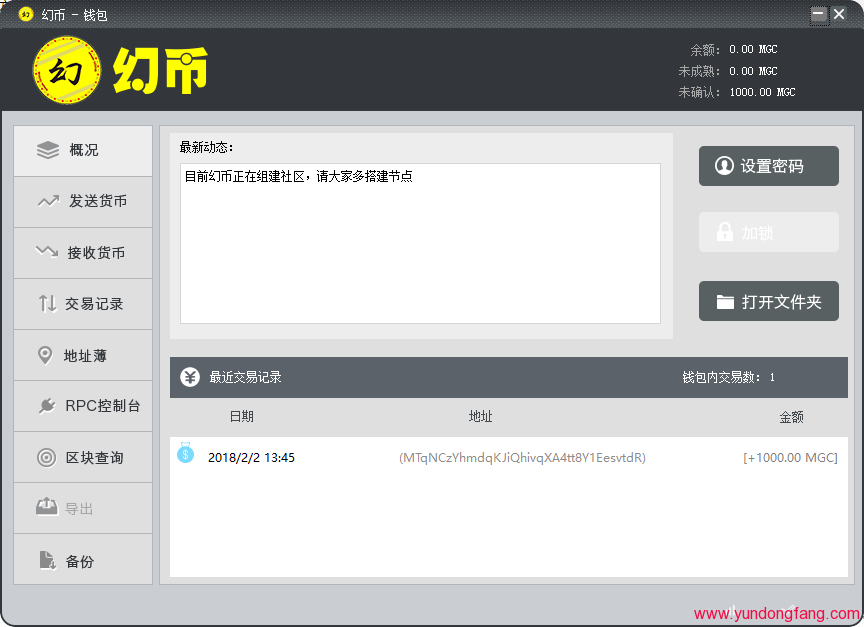
Task: Click the 日期 column header
Action: (x=241, y=417)
